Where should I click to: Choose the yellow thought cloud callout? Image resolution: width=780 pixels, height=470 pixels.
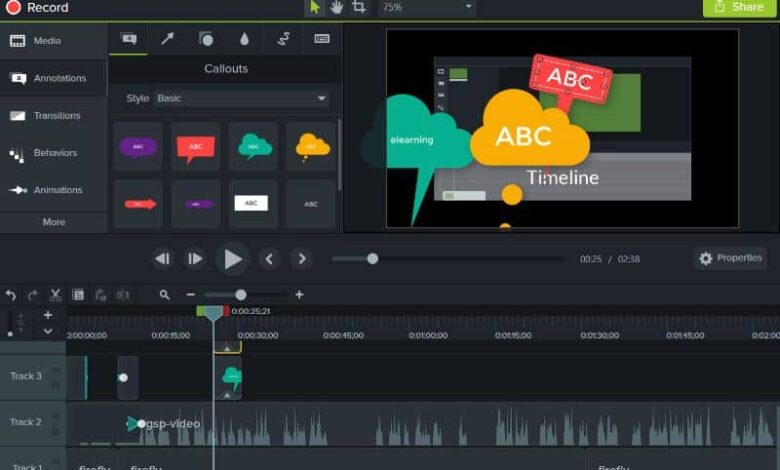(311, 147)
